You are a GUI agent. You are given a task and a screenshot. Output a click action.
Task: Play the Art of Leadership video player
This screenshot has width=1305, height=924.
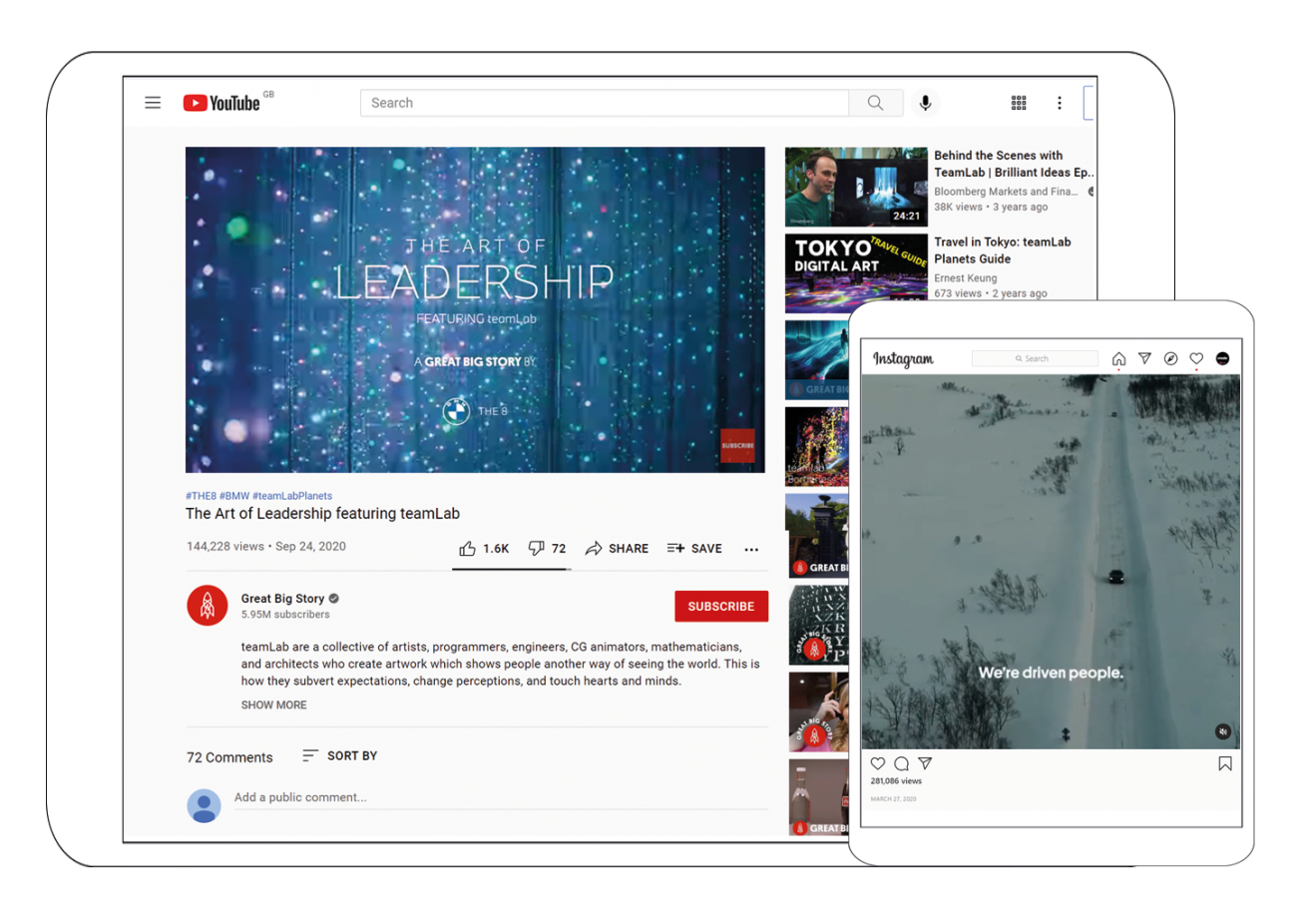pos(475,310)
